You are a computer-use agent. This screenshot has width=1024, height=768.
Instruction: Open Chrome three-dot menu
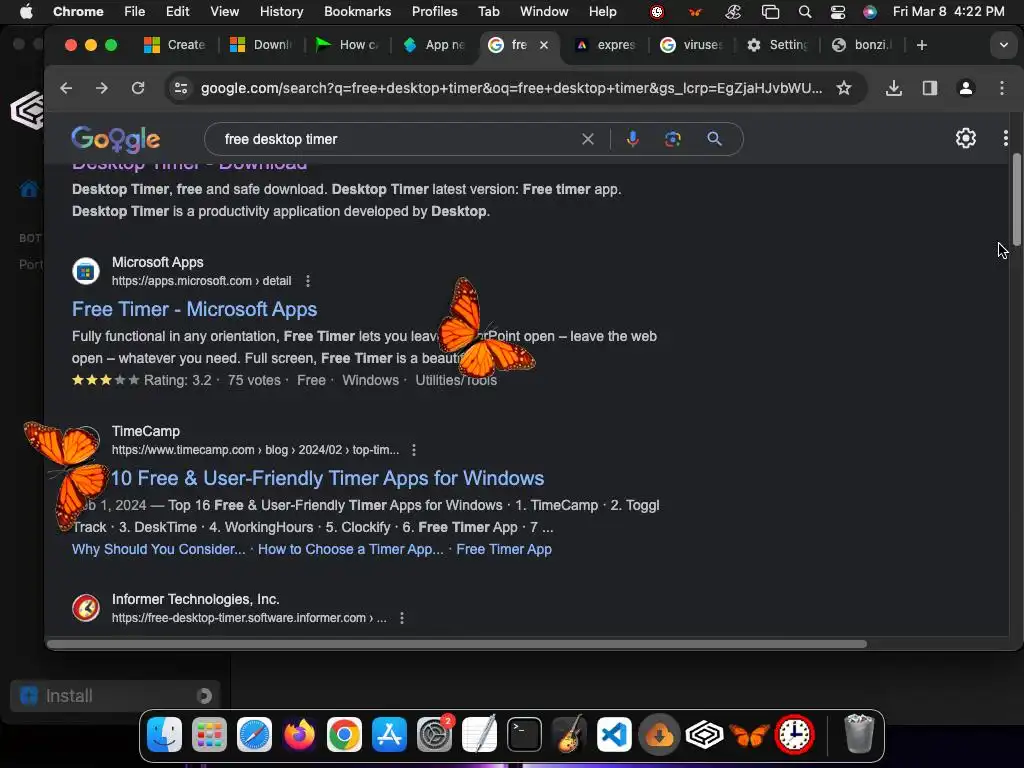tap(1002, 88)
